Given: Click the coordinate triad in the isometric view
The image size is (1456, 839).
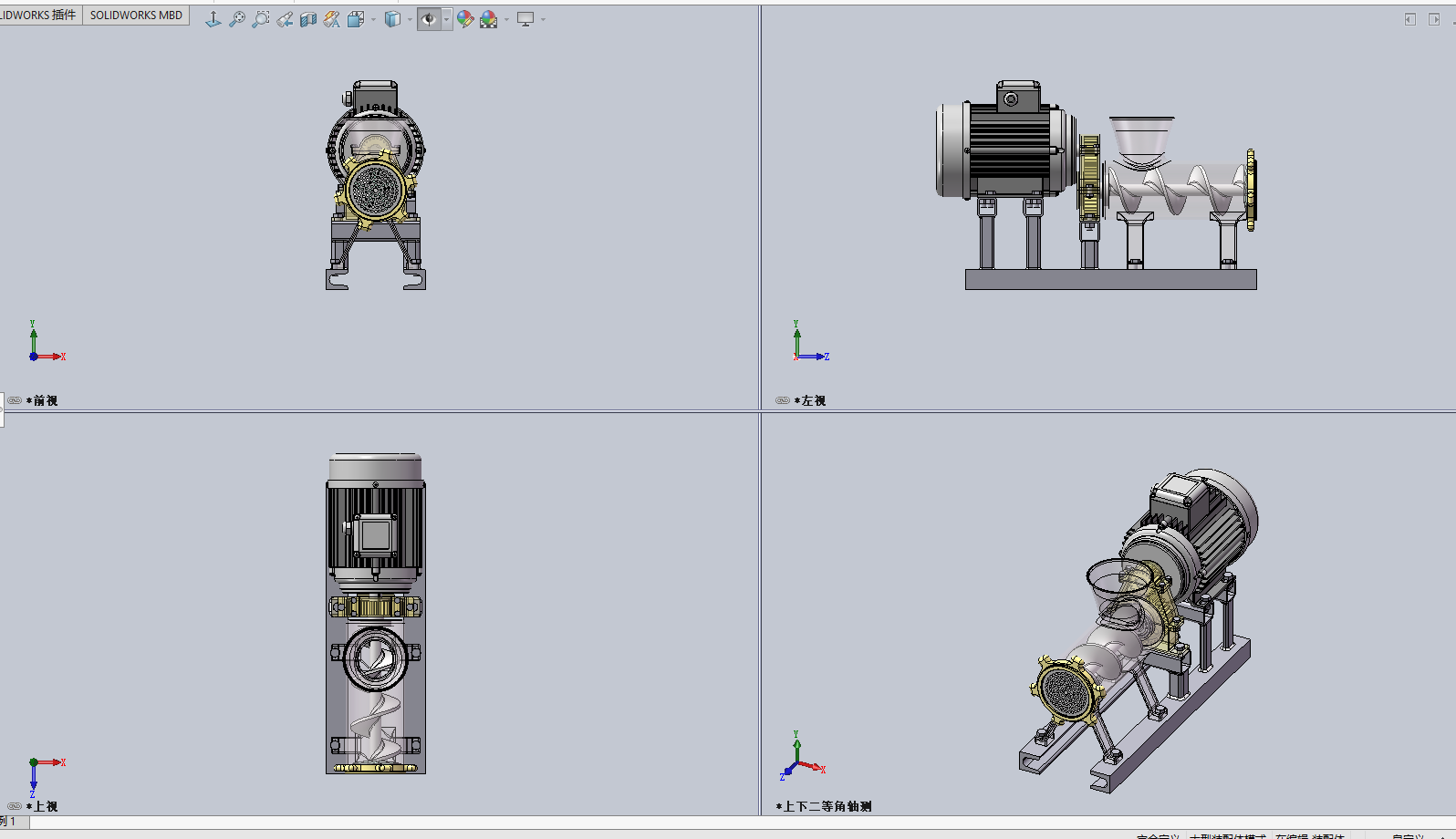Looking at the screenshot, I should pos(803,756).
